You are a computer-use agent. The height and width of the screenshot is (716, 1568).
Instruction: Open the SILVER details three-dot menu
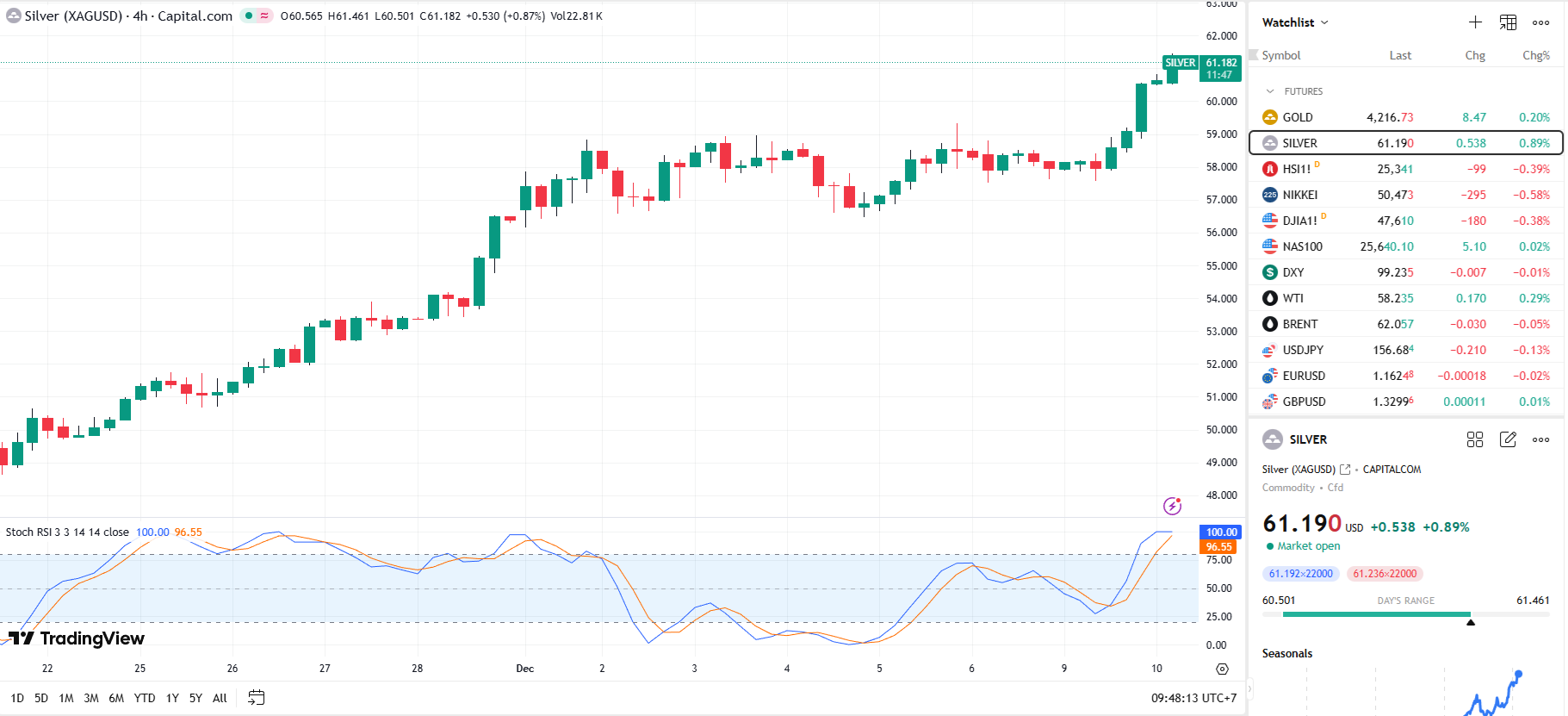click(x=1540, y=439)
